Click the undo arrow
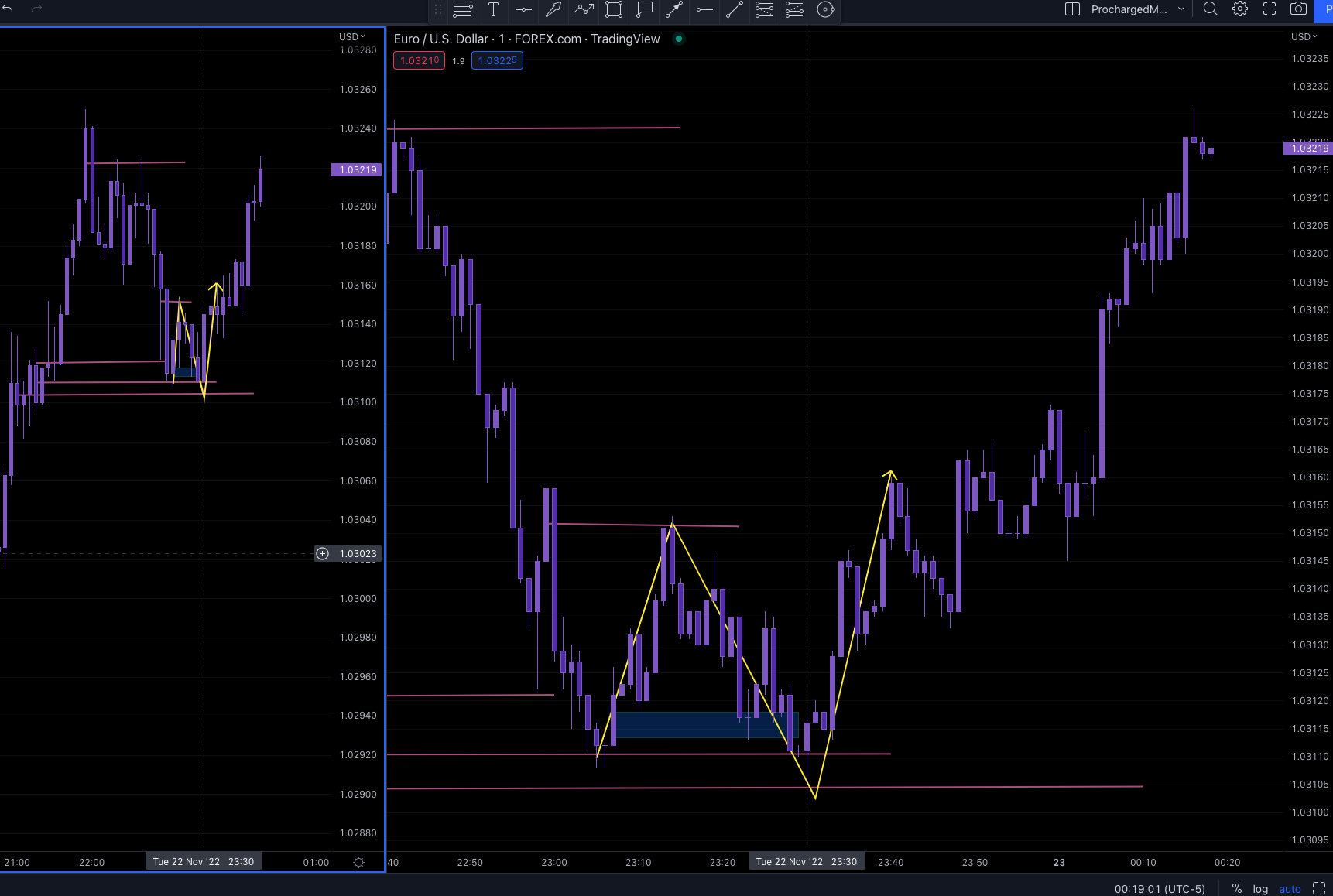 click(9, 9)
